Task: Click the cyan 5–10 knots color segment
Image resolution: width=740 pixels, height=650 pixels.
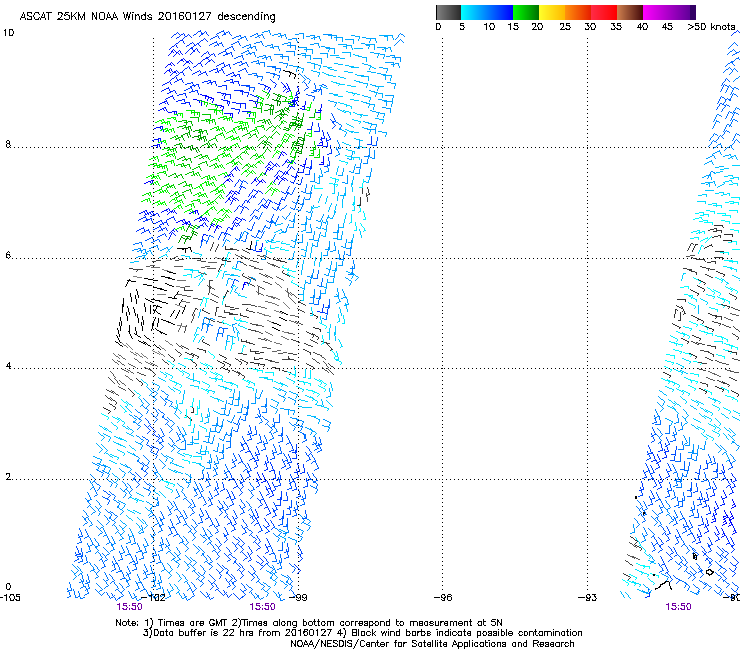Action: 474,12
